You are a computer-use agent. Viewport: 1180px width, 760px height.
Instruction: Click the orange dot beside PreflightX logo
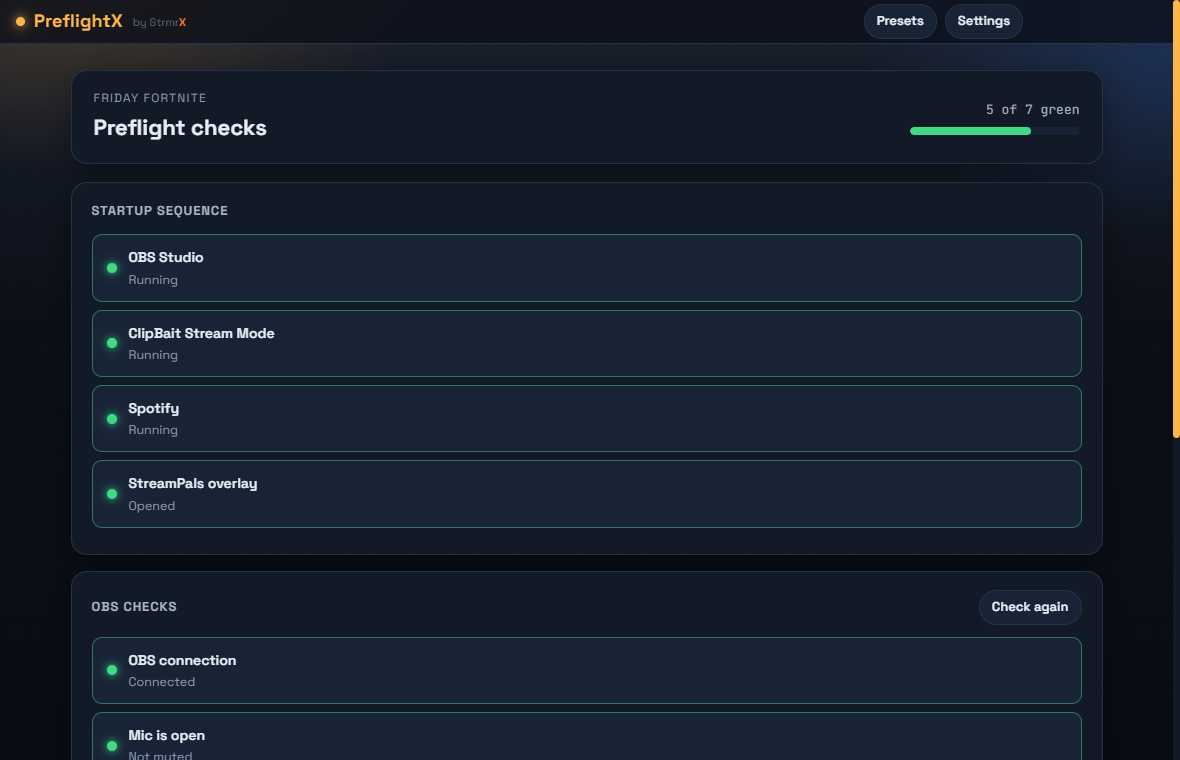pyautogui.click(x=20, y=21)
